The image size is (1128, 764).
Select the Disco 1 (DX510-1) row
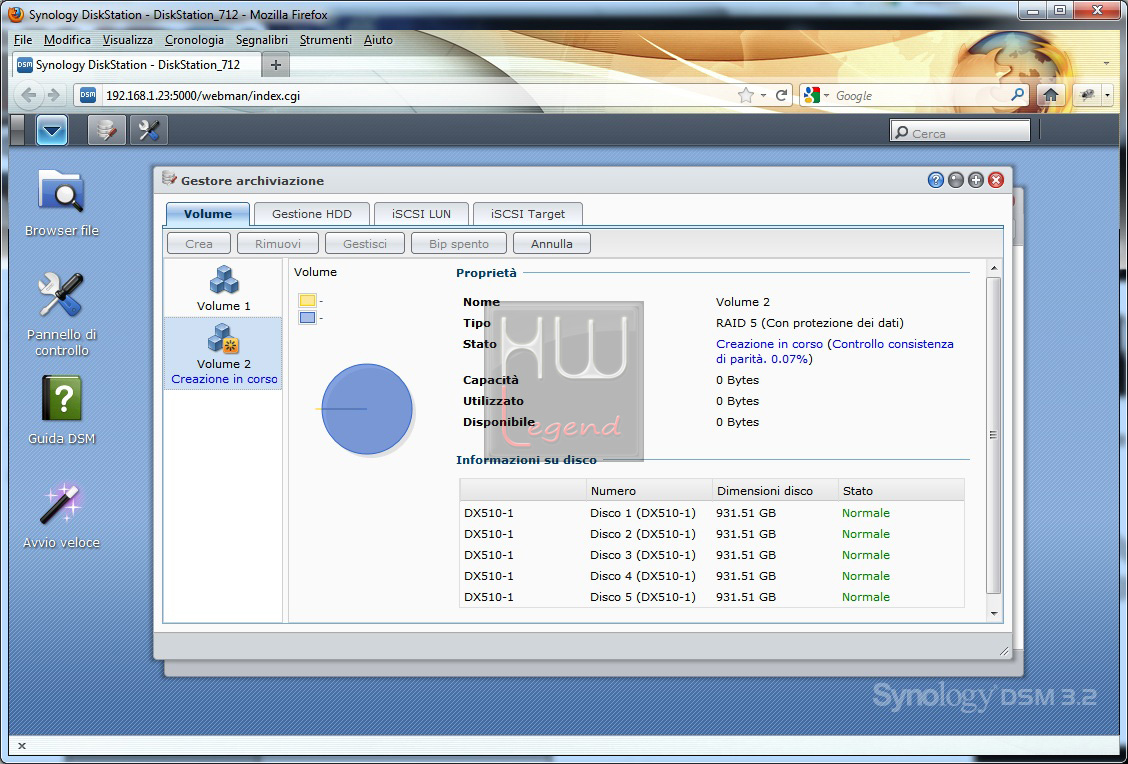click(x=711, y=513)
